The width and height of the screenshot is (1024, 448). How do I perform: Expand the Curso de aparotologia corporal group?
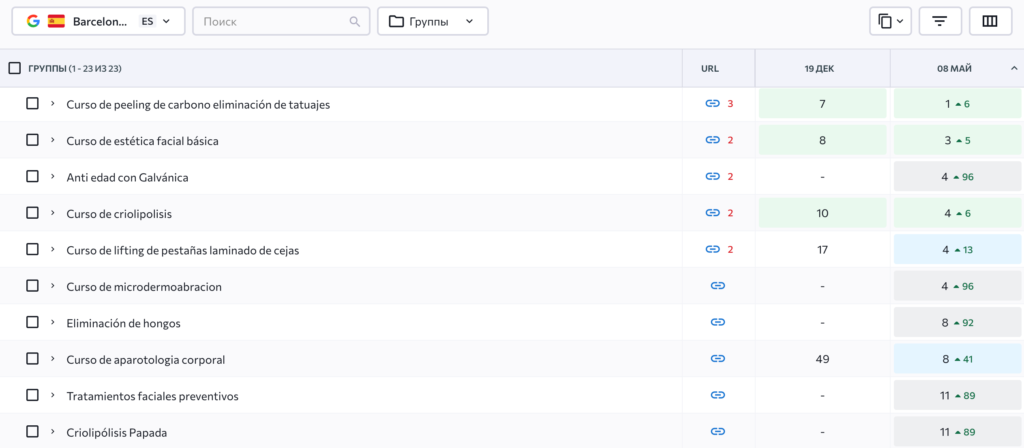(x=52, y=358)
